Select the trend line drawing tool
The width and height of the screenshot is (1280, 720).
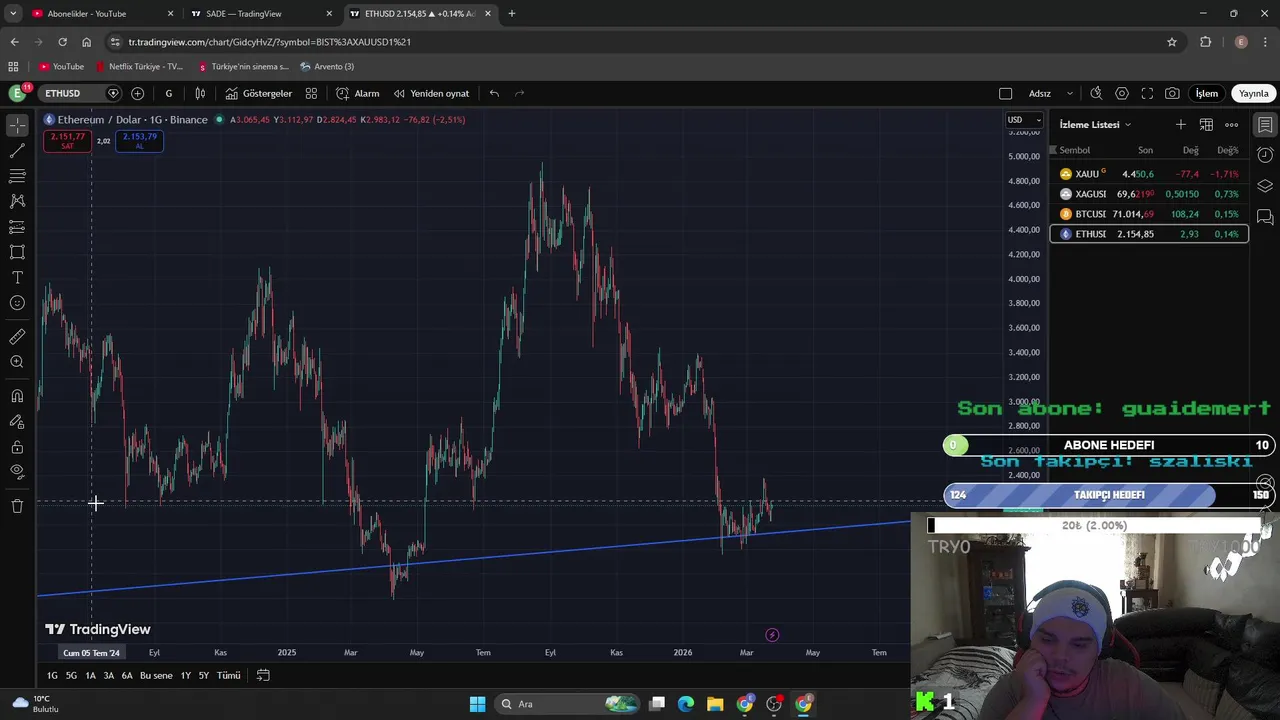[x=17, y=151]
